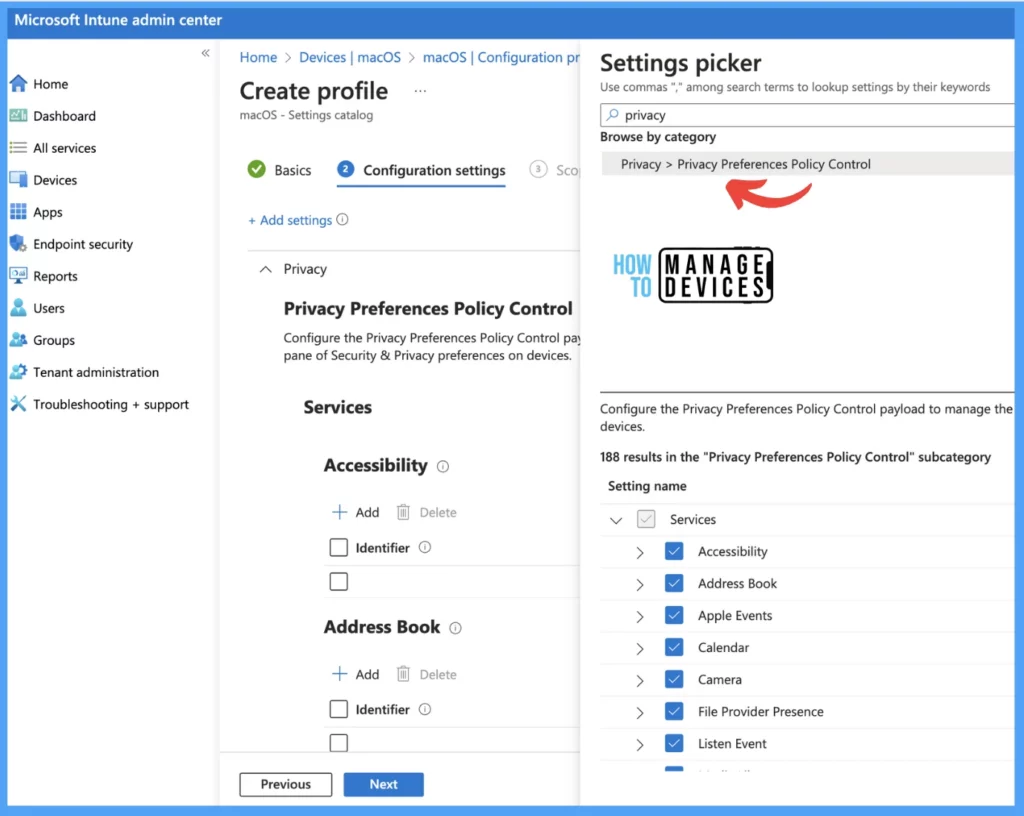Click the Next button
Image resolution: width=1024 pixels, height=816 pixels.
[383, 784]
